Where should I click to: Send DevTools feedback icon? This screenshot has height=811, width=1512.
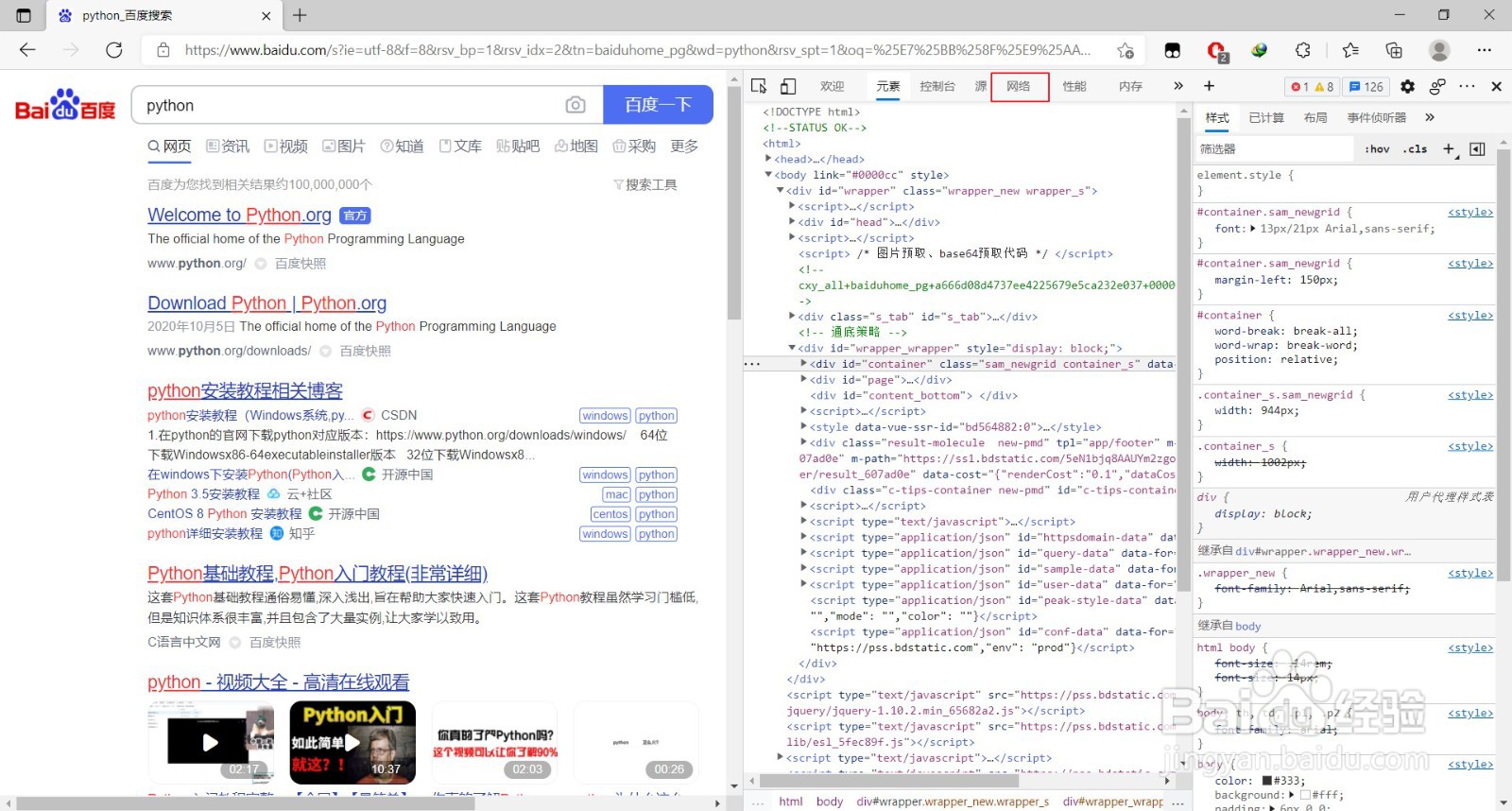[1437, 86]
